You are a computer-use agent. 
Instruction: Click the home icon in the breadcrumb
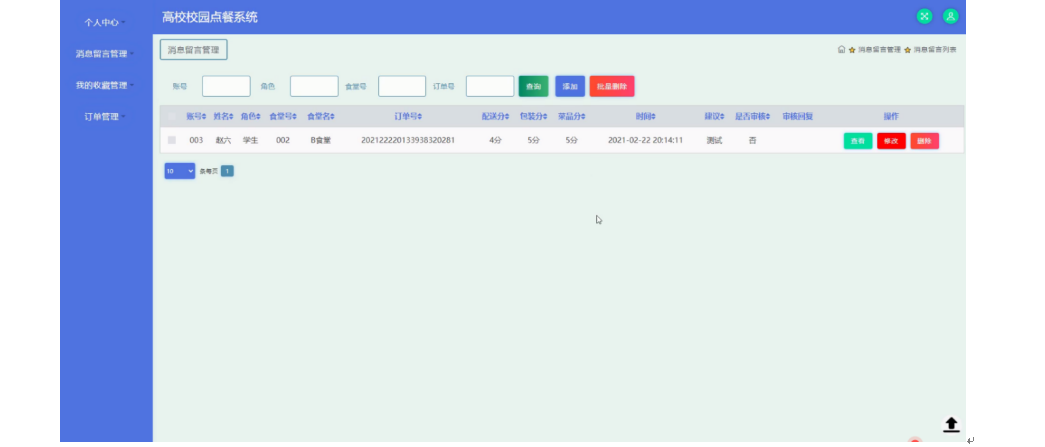click(x=842, y=49)
